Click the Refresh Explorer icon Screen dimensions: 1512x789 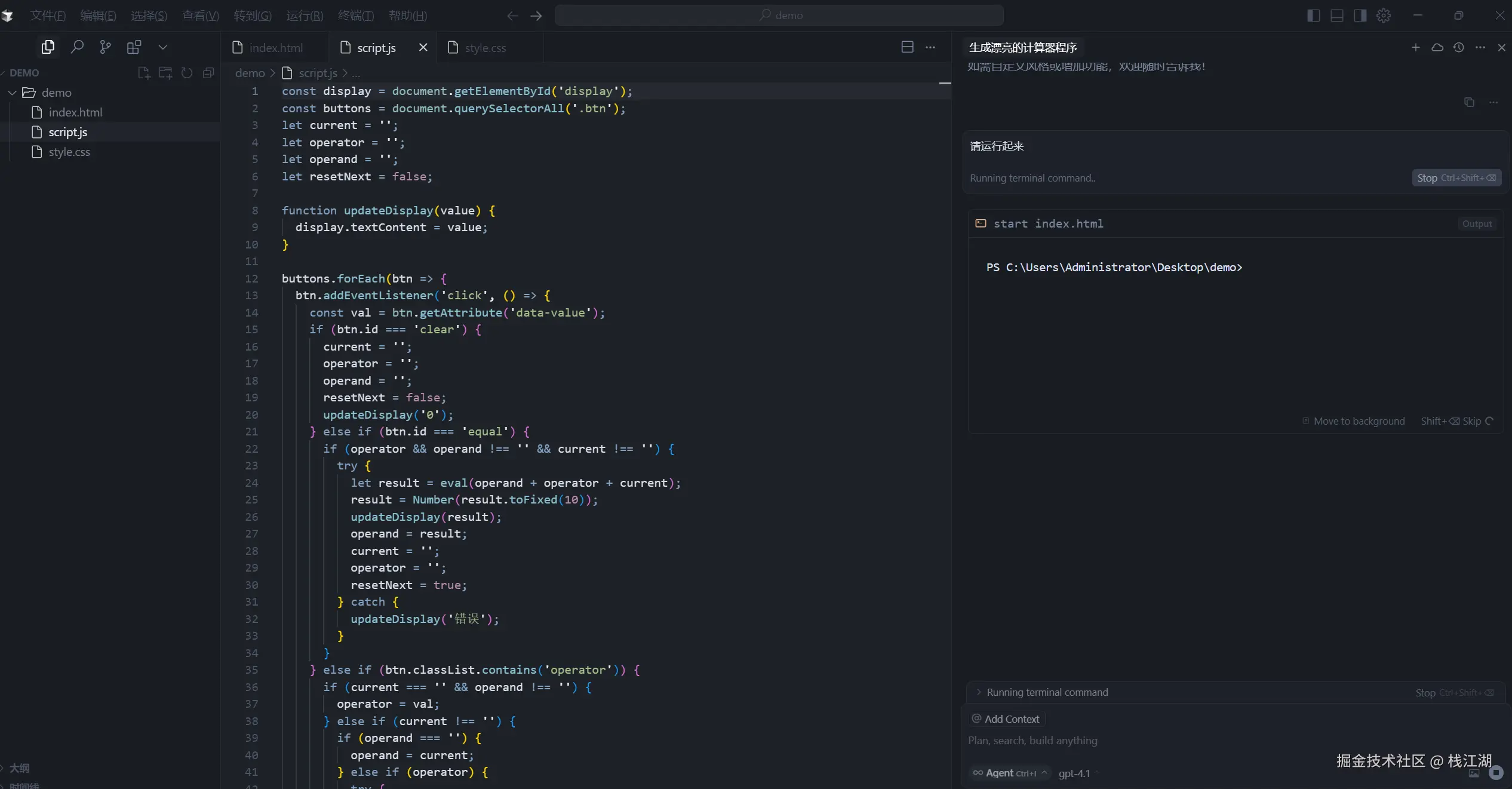(187, 73)
